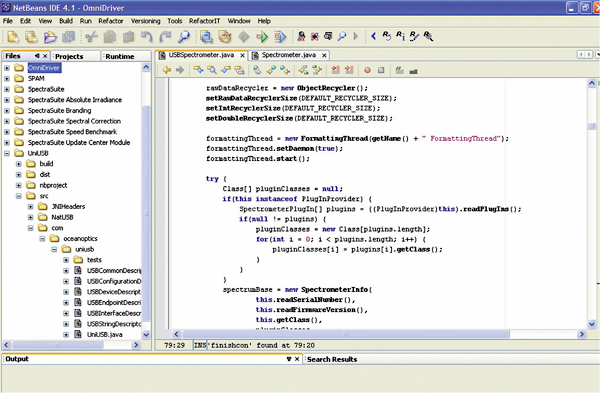The height and width of the screenshot is (393, 600).
Task: Click the Open Project folder icon
Action: click(50, 37)
